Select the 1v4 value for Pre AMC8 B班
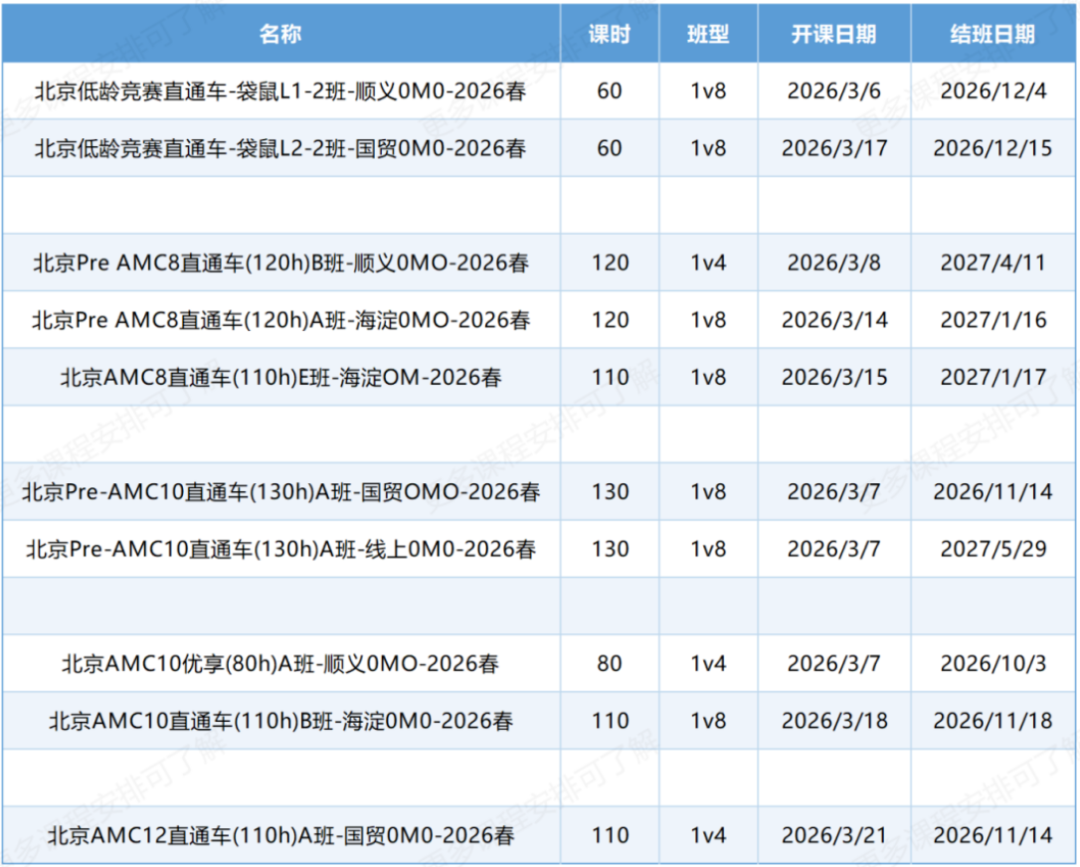 tap(708, 263)
